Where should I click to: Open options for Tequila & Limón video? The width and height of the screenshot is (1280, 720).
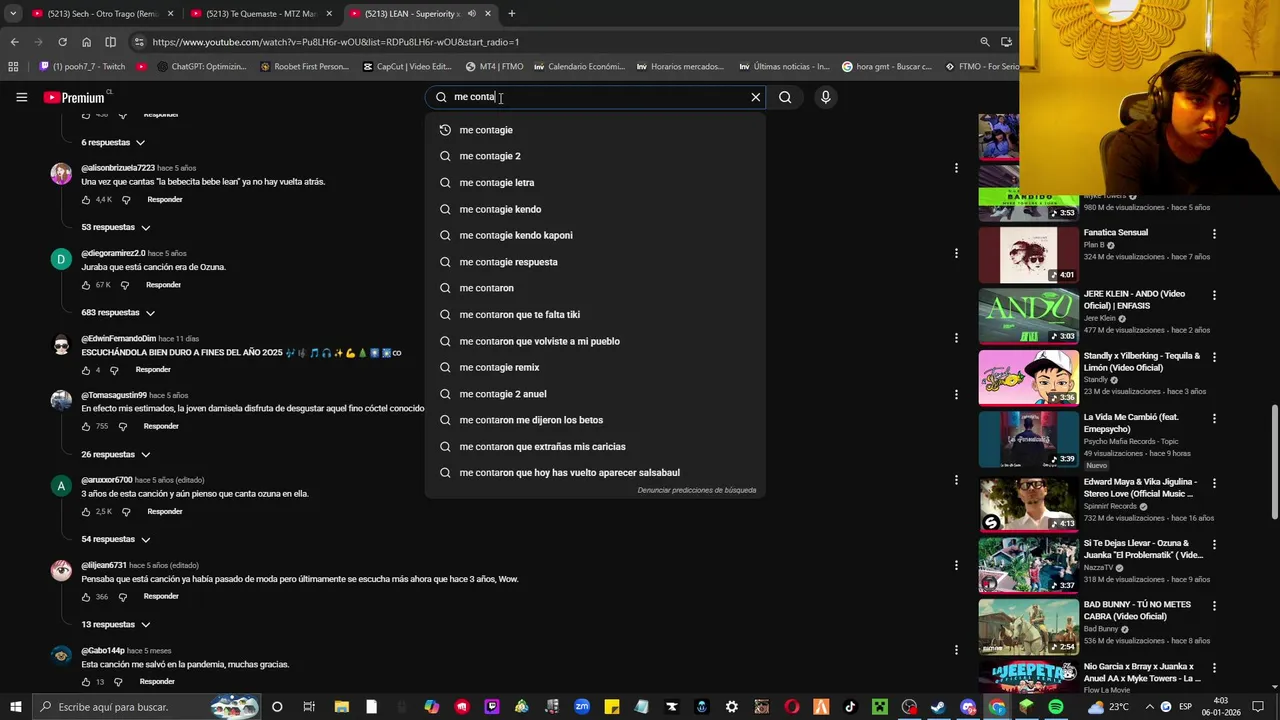tap(1214, 357)
